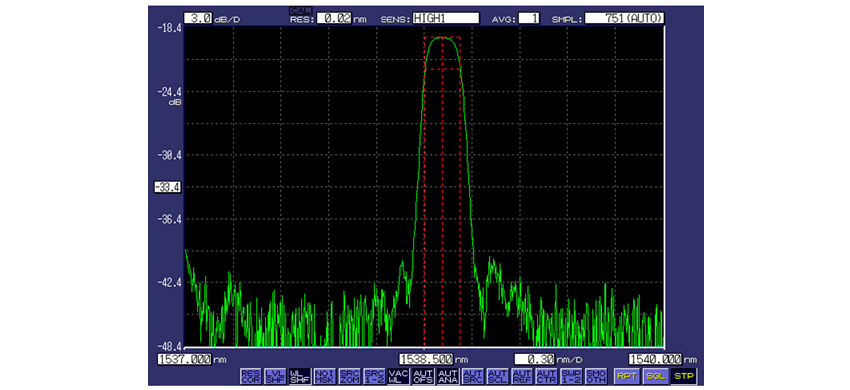Toggle the SRC ZOM indicator

tap(349, 376)
